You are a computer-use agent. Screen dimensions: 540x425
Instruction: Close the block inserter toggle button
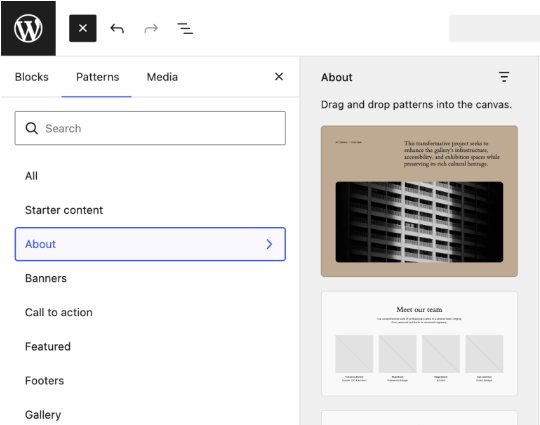click(x=83, y=28)
